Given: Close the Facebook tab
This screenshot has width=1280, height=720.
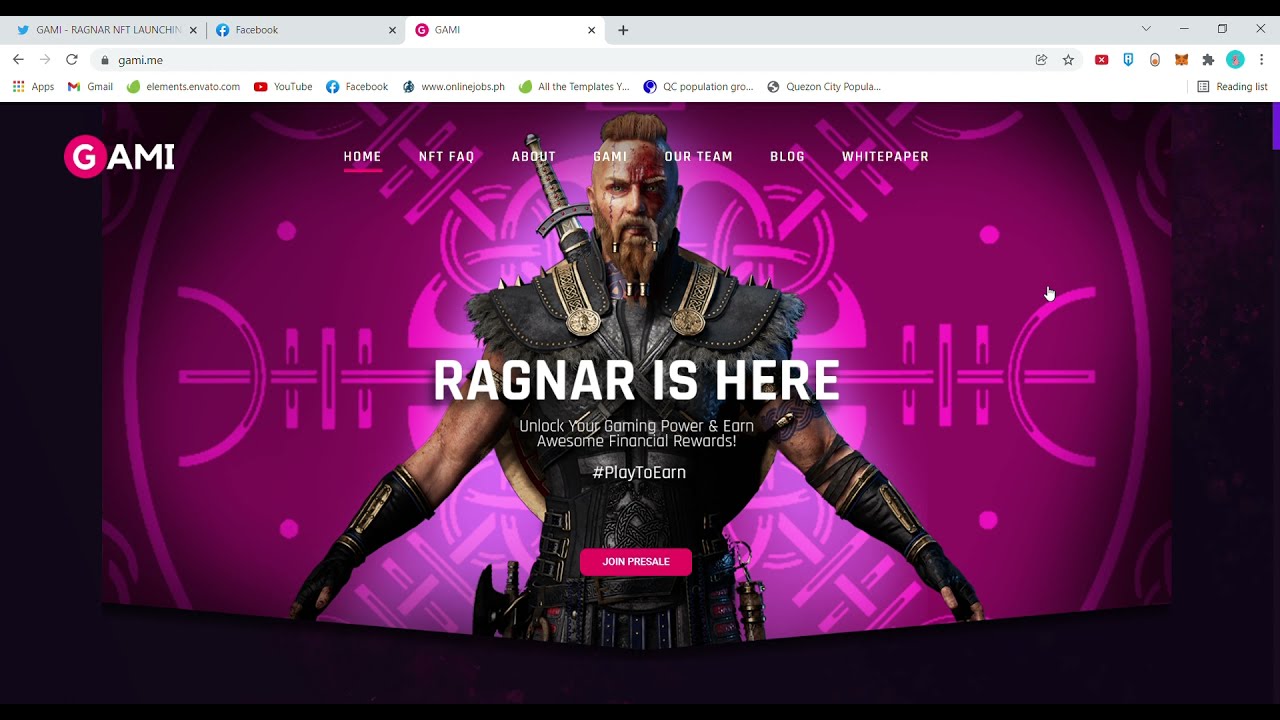Looking at the screenshot, I should (x=392, y=30).
